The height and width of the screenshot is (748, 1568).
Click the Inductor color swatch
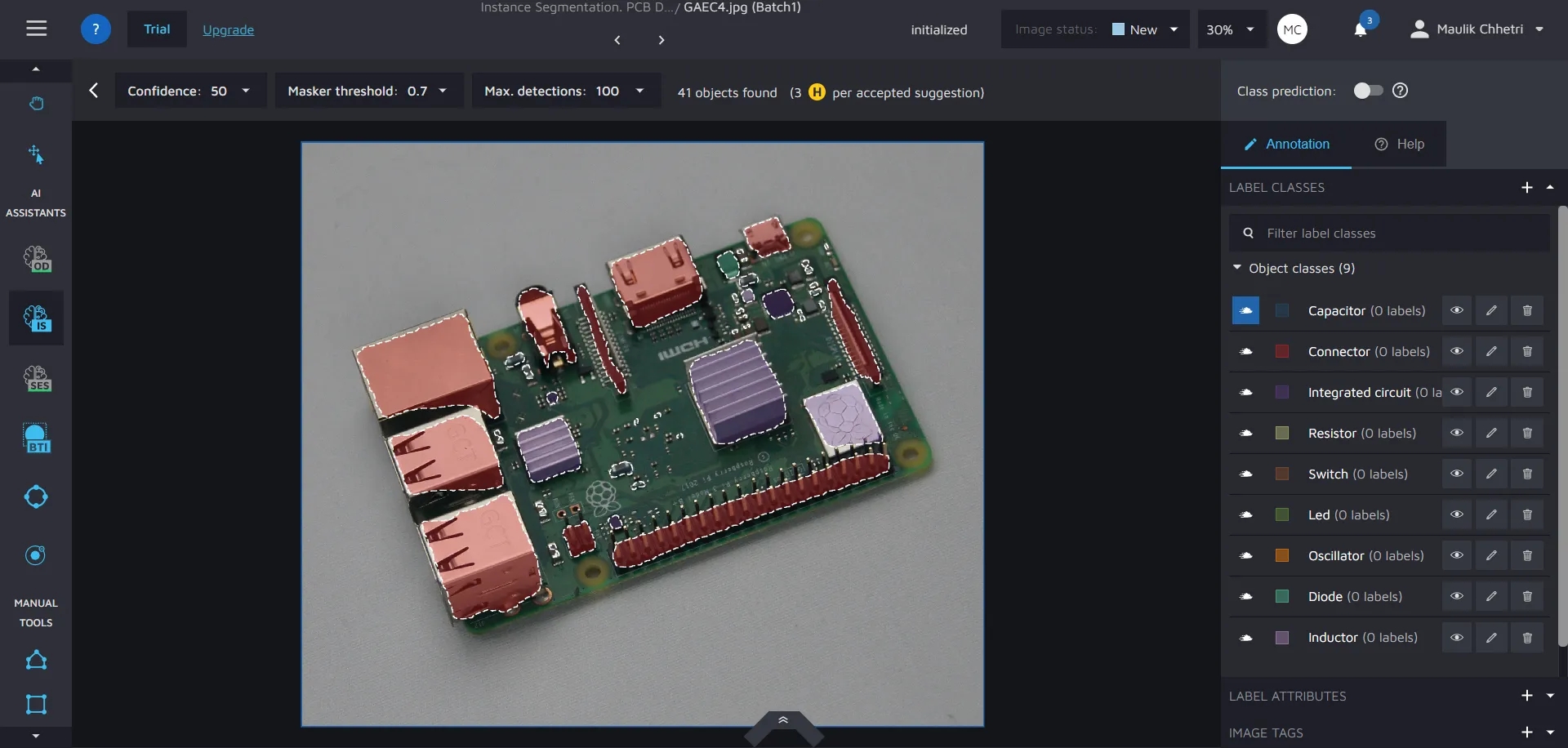click(x=1282, y=638)
